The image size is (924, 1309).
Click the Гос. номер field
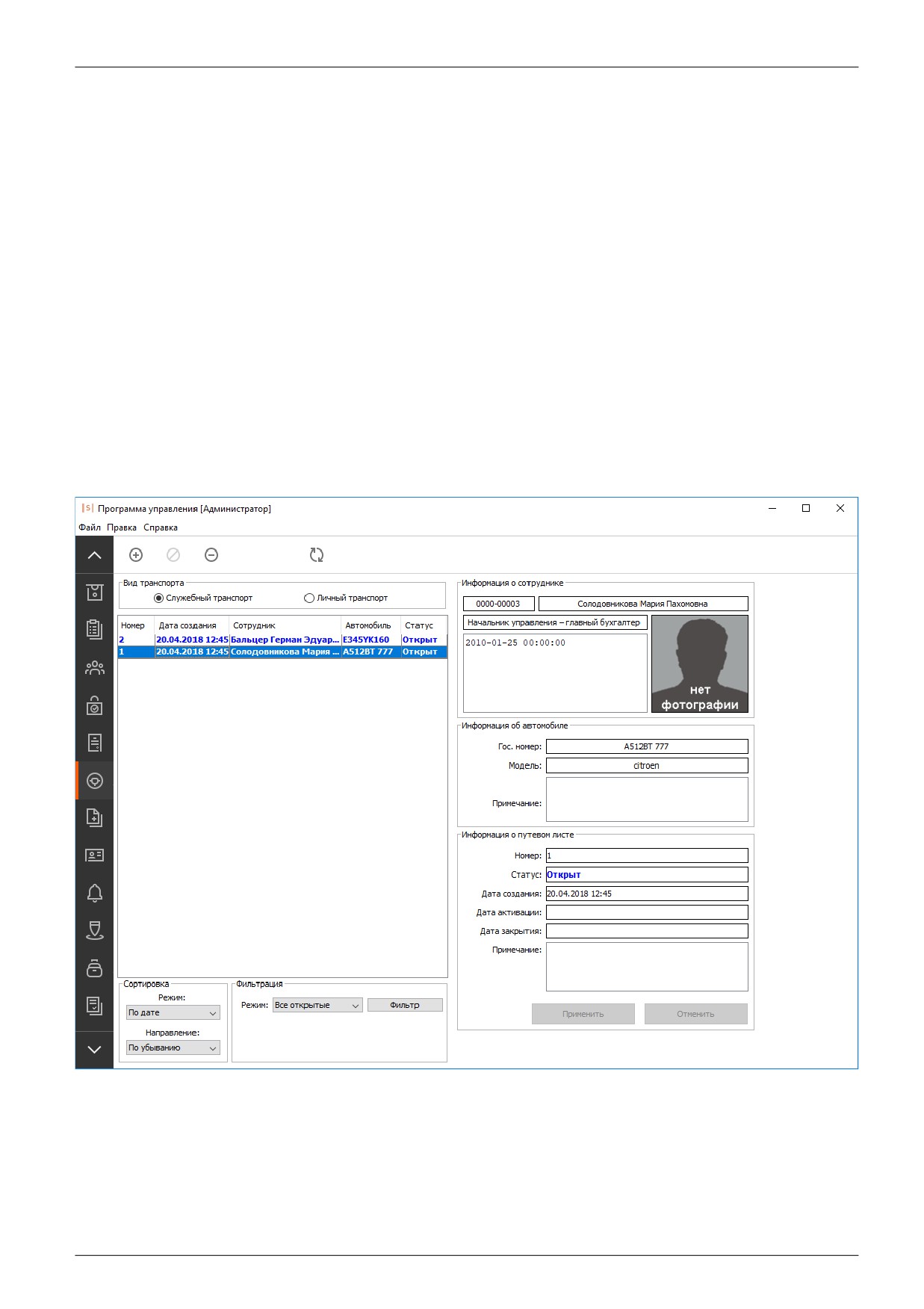[x=647, y=746]
